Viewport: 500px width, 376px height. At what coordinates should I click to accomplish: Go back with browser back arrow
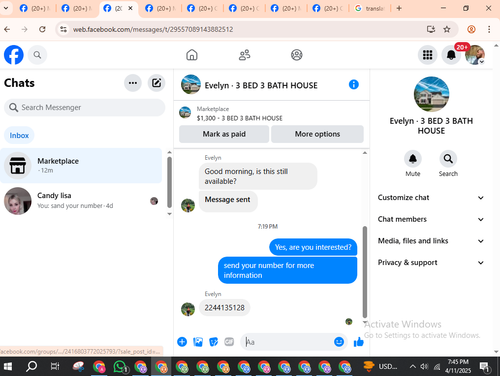click(7, 29)
